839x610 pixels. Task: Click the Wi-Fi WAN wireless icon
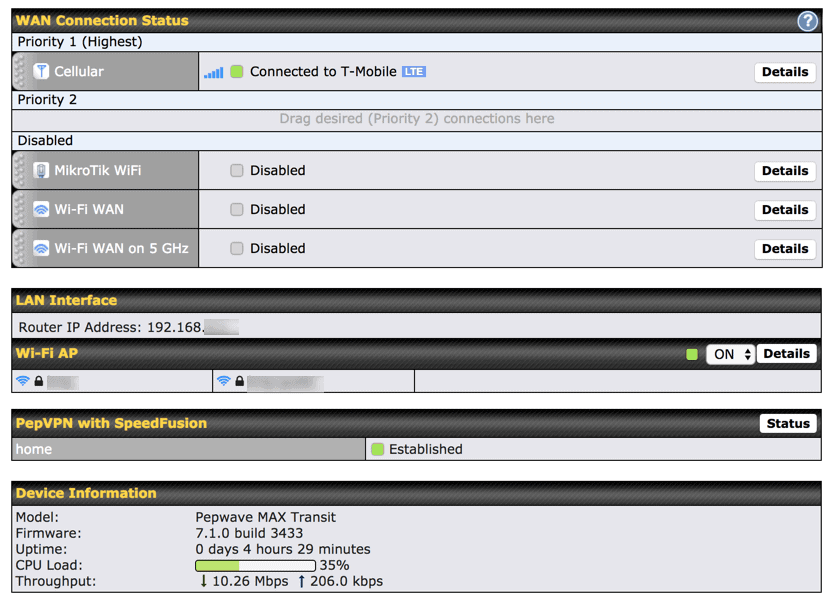tap(41, 209)
